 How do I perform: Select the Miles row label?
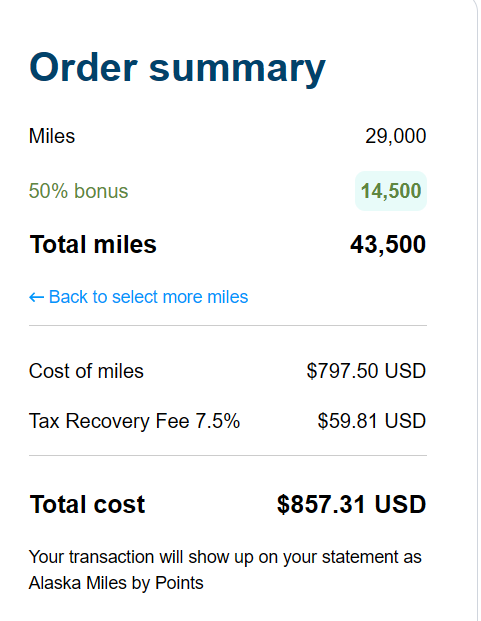click(52, 136)
